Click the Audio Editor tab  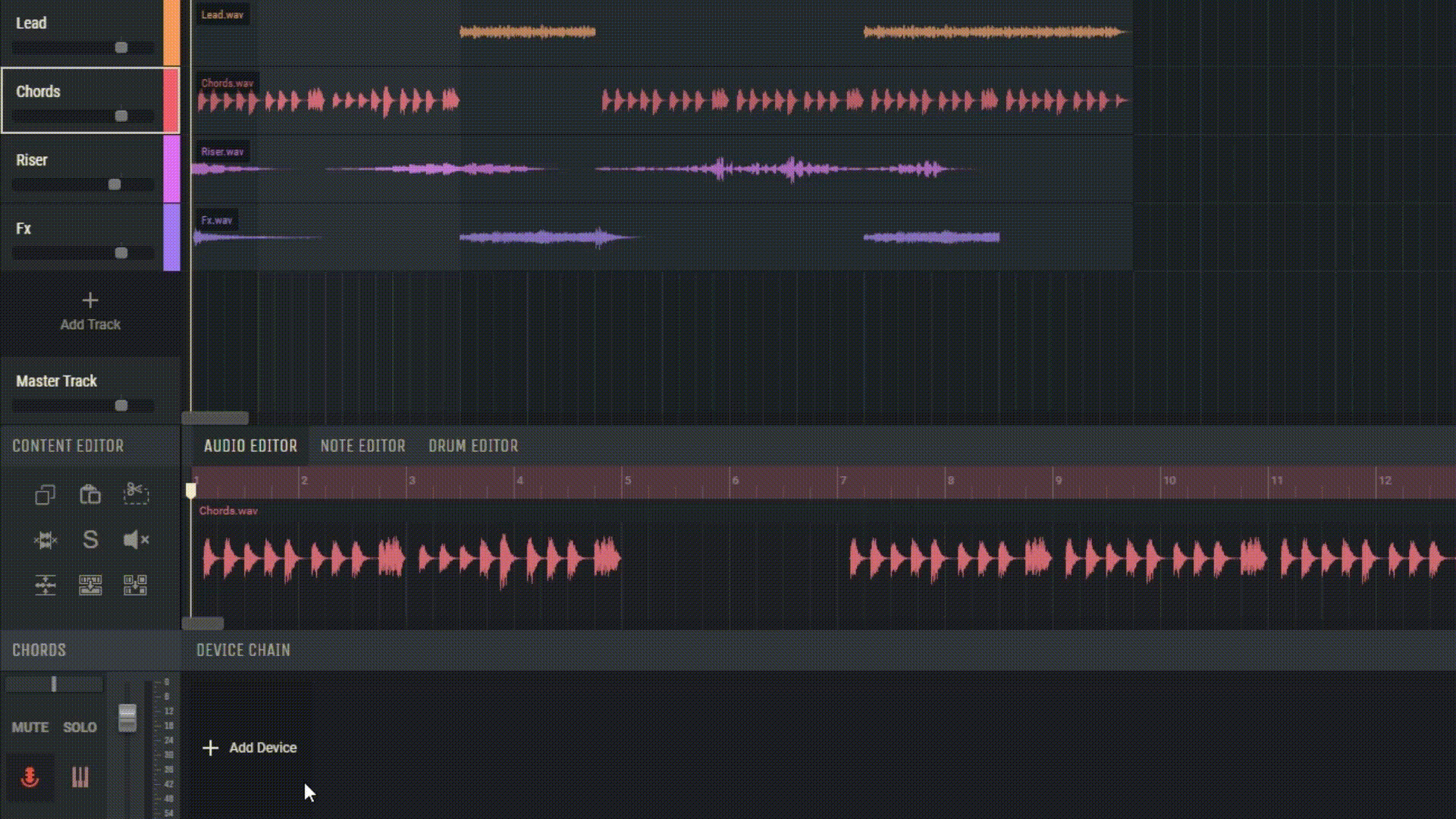click(250, 445)
